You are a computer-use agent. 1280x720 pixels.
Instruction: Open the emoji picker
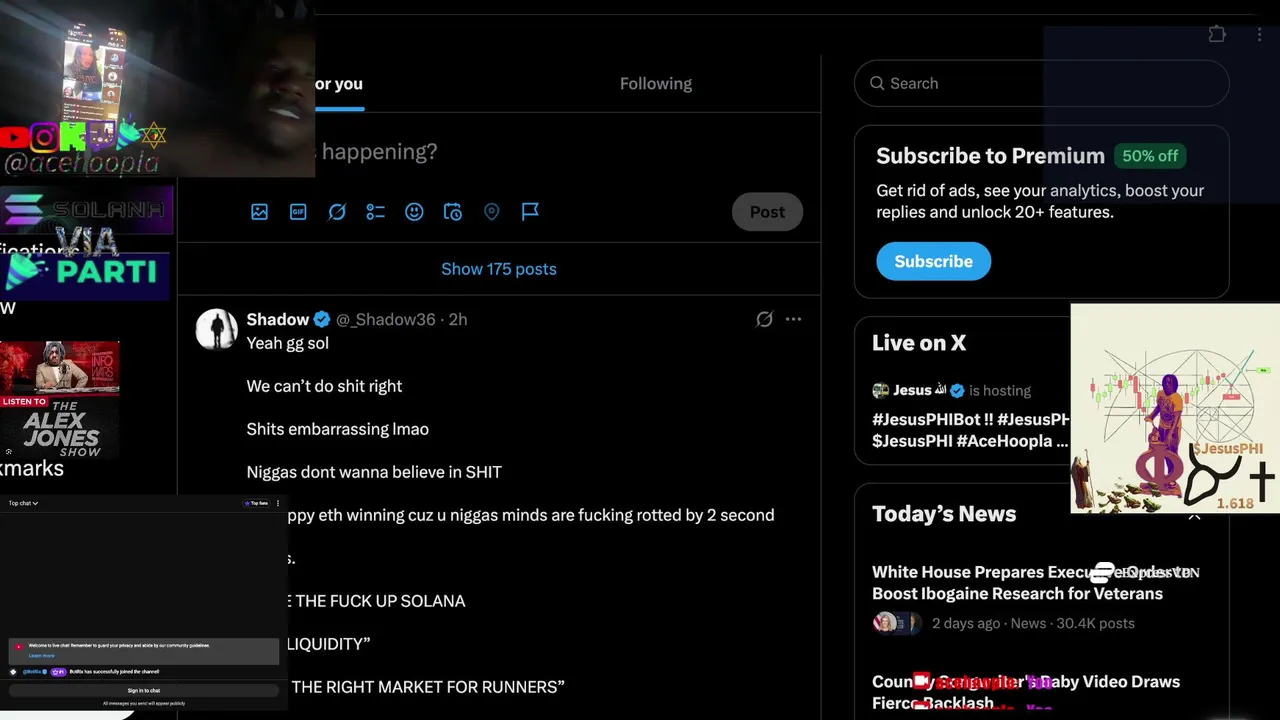tap(414, 212)
